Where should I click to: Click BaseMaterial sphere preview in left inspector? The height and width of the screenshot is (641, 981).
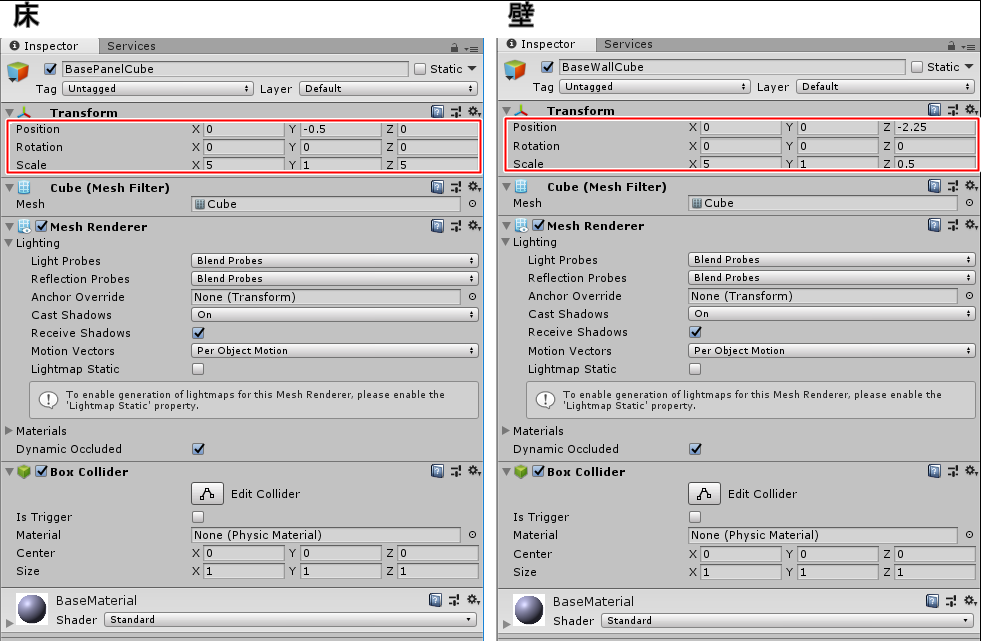(x=32, y=609)
